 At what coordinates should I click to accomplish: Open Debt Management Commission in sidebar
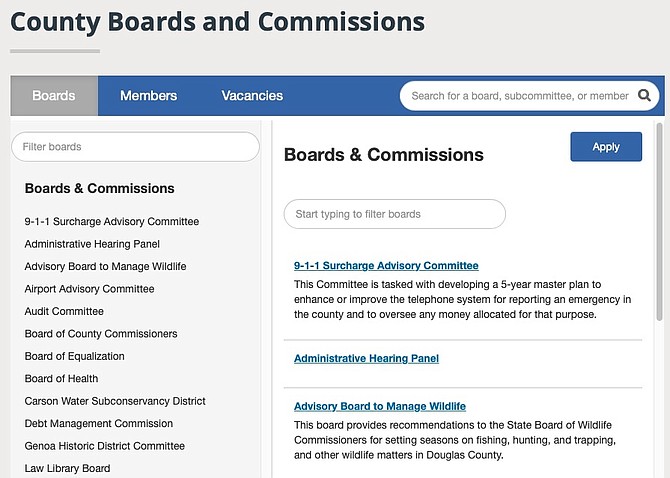coord(99,424)
